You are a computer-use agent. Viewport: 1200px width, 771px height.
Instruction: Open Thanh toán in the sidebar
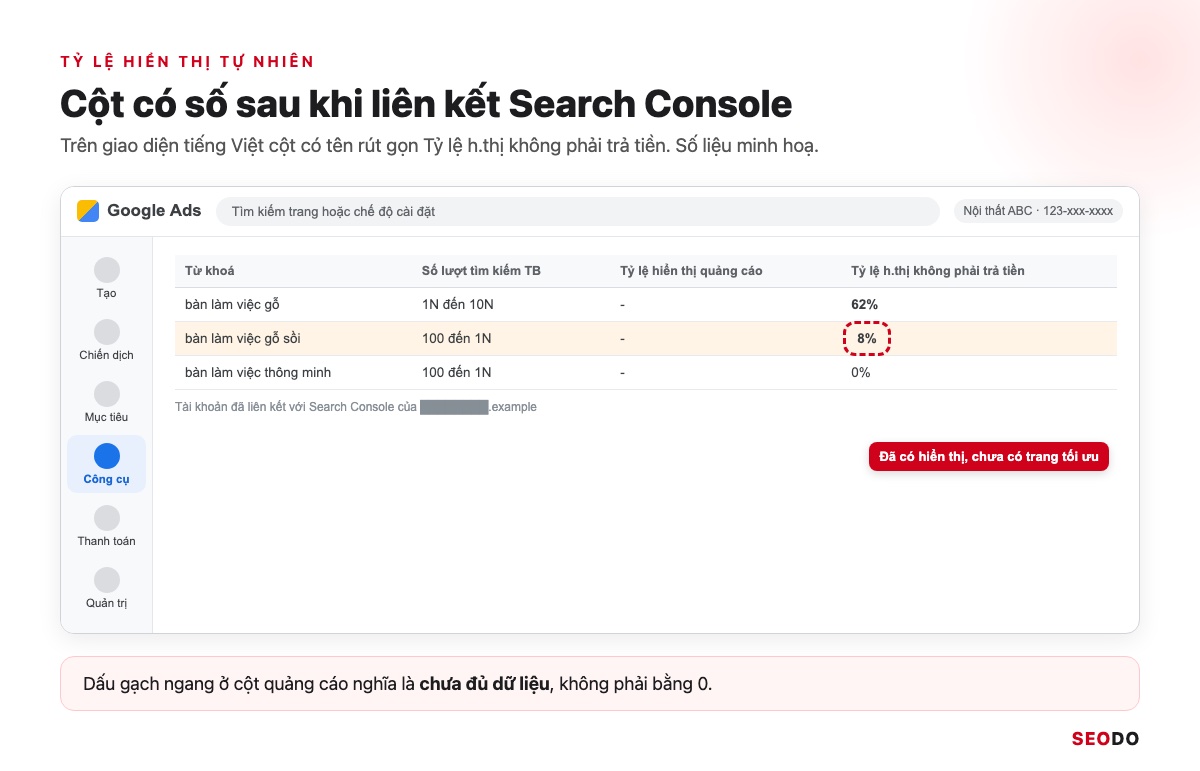coord(106,527)
